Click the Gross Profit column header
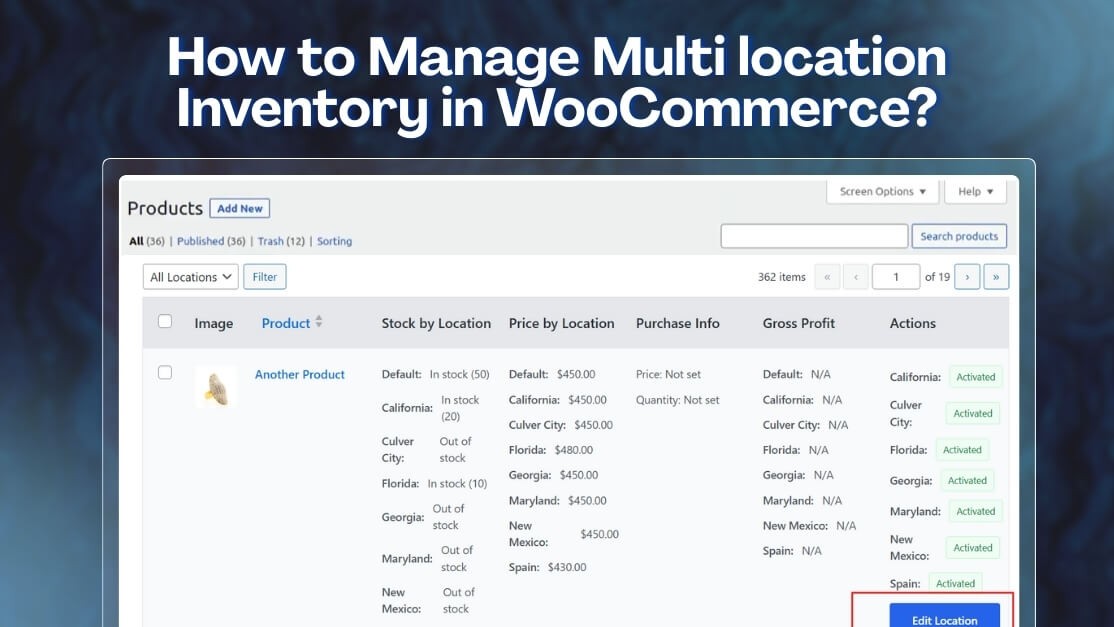Viewport: 1114px width, 627px height. 799,323
